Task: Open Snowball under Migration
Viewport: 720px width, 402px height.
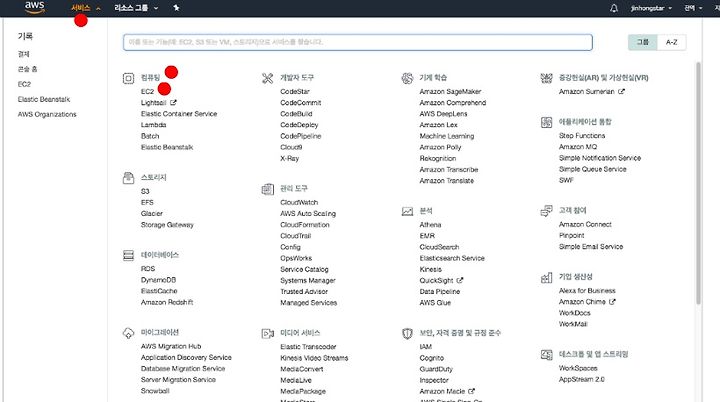Action: click(155, 391)
